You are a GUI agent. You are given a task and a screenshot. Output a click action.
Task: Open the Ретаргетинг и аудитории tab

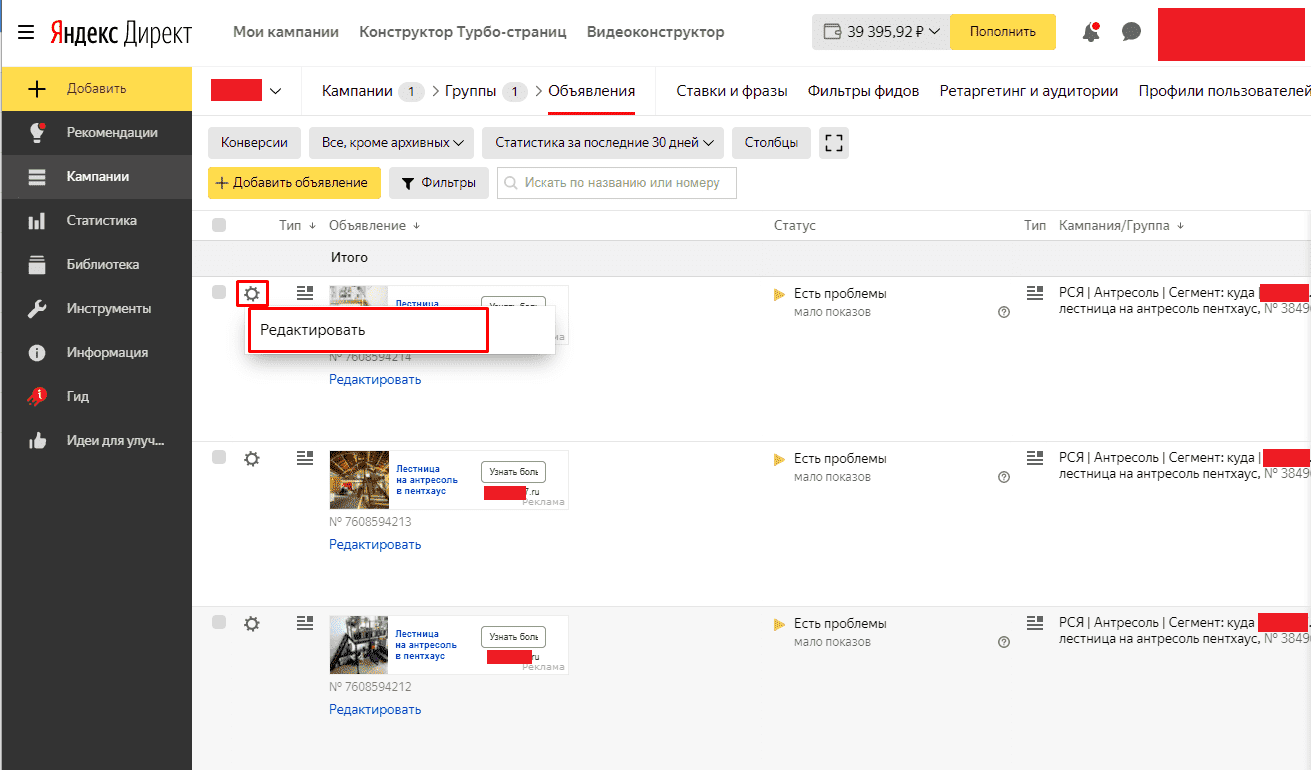click(1029, 91)
